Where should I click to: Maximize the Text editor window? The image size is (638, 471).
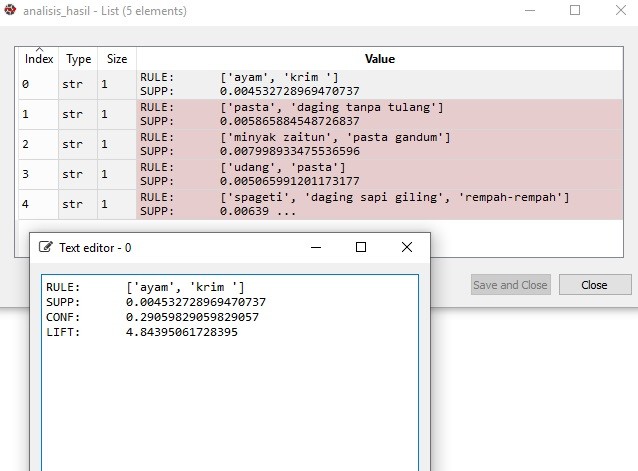point(361,247)
